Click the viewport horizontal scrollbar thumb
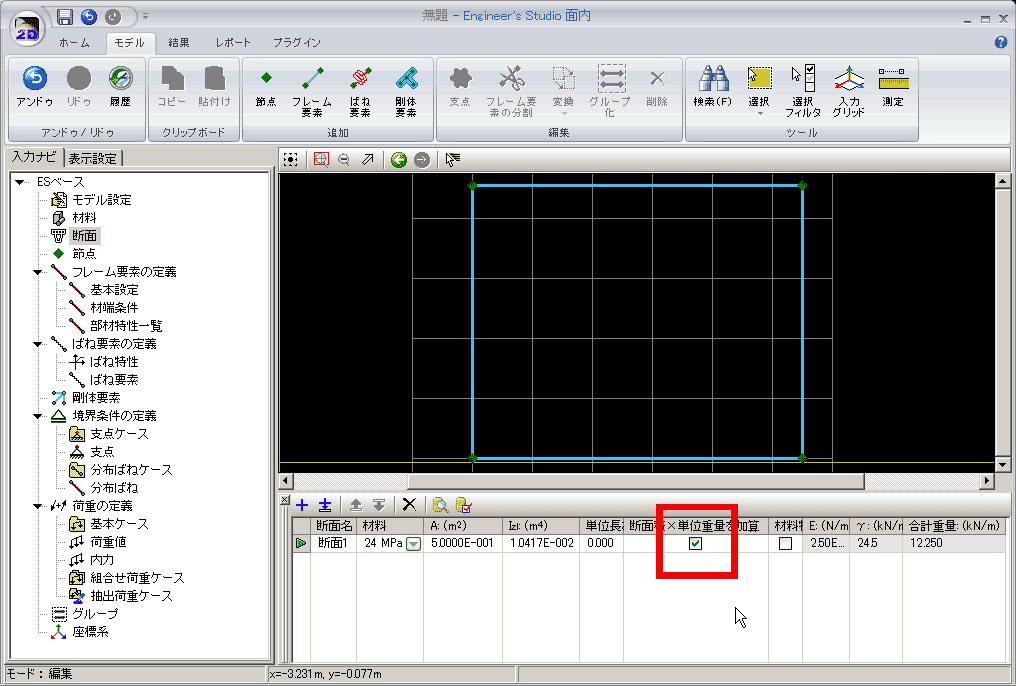 (635, 481)
